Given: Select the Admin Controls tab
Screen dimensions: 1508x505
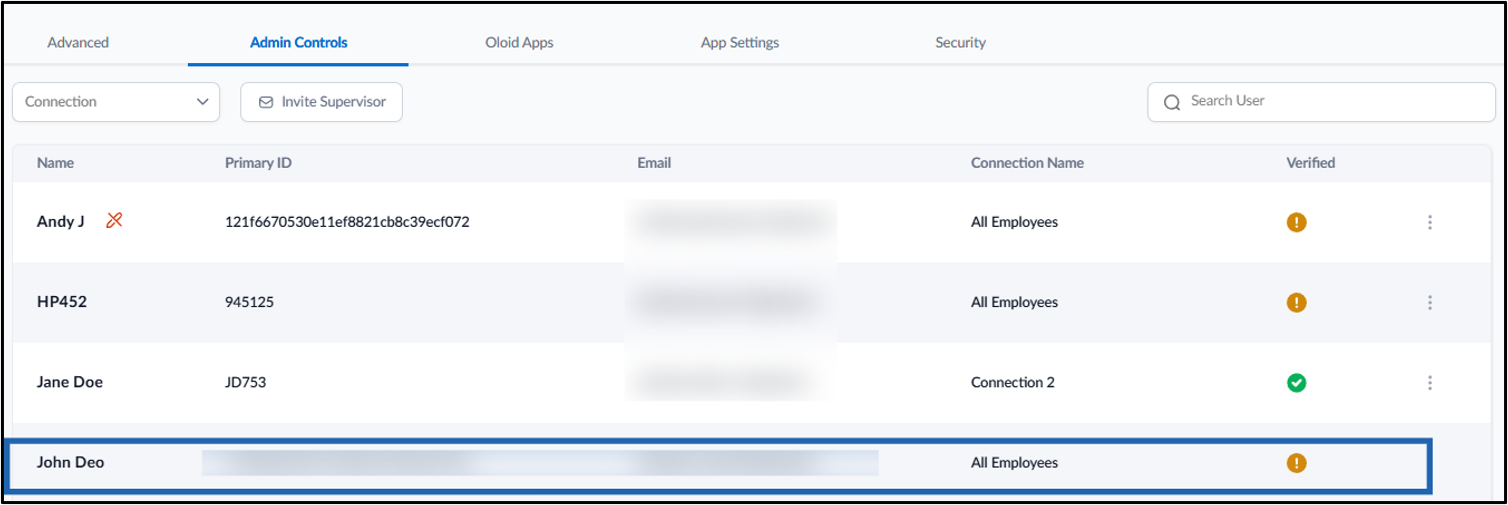Looking at the screenshot, I should pos(298,42).
